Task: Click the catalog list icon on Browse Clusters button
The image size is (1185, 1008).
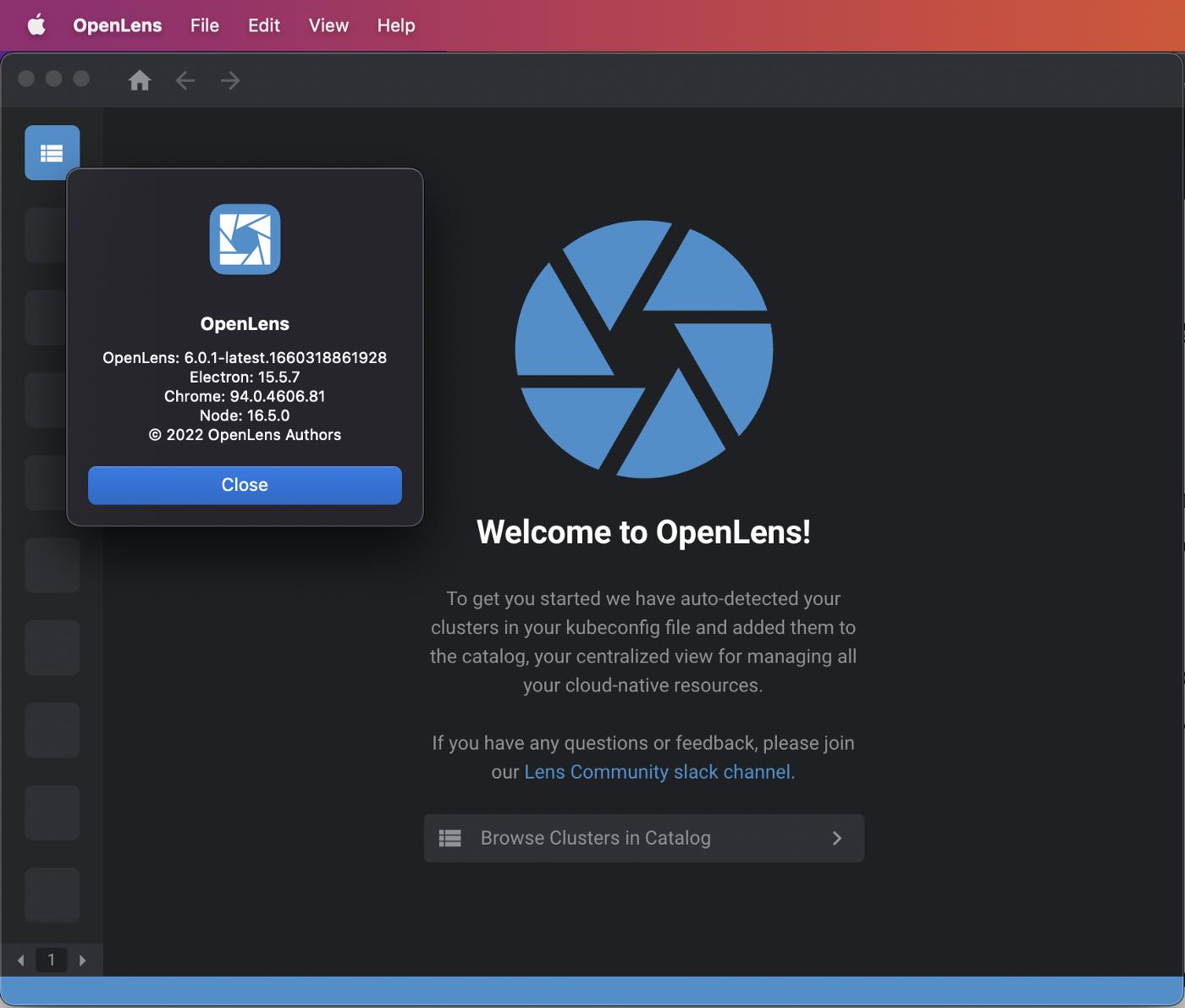Action: [x=449, y=838]
